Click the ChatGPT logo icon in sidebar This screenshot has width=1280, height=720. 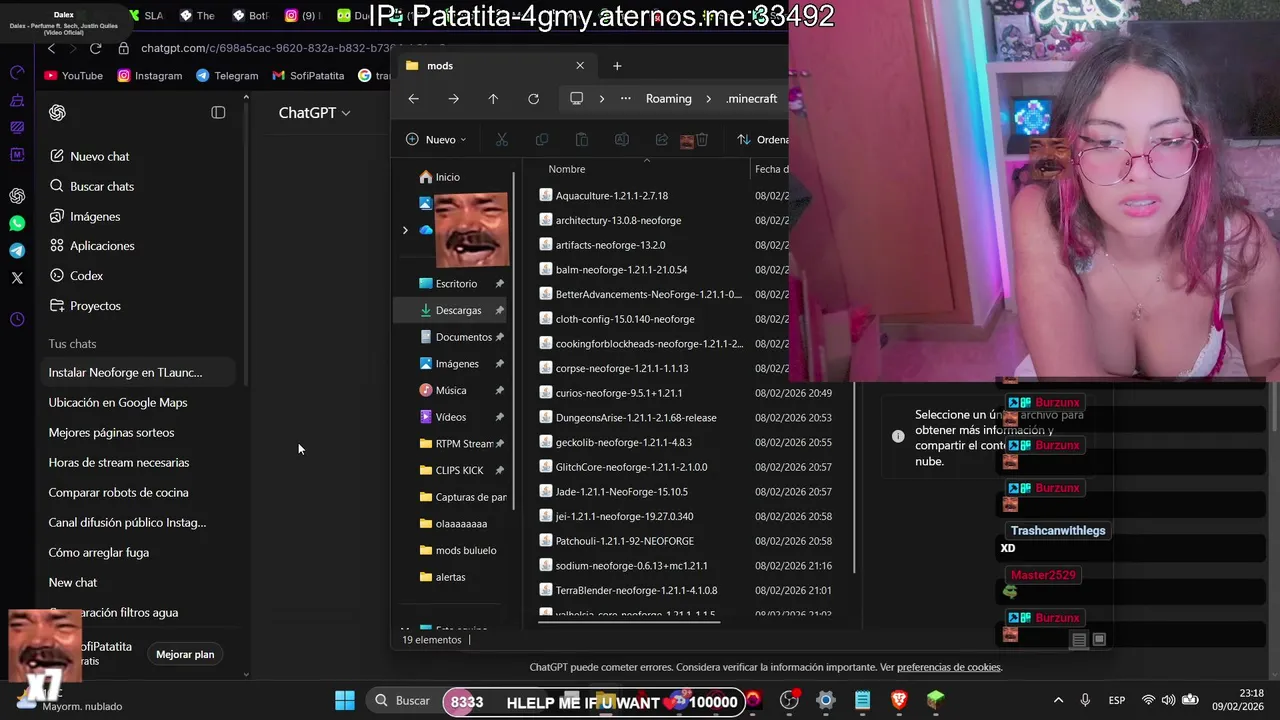pyautogui.click(x=57, y=113)
